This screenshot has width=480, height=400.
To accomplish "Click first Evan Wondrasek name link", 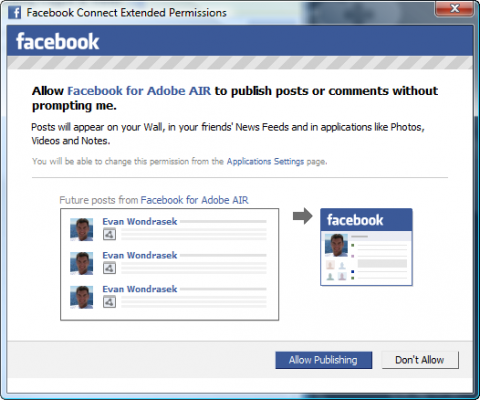I will (140, 221).
